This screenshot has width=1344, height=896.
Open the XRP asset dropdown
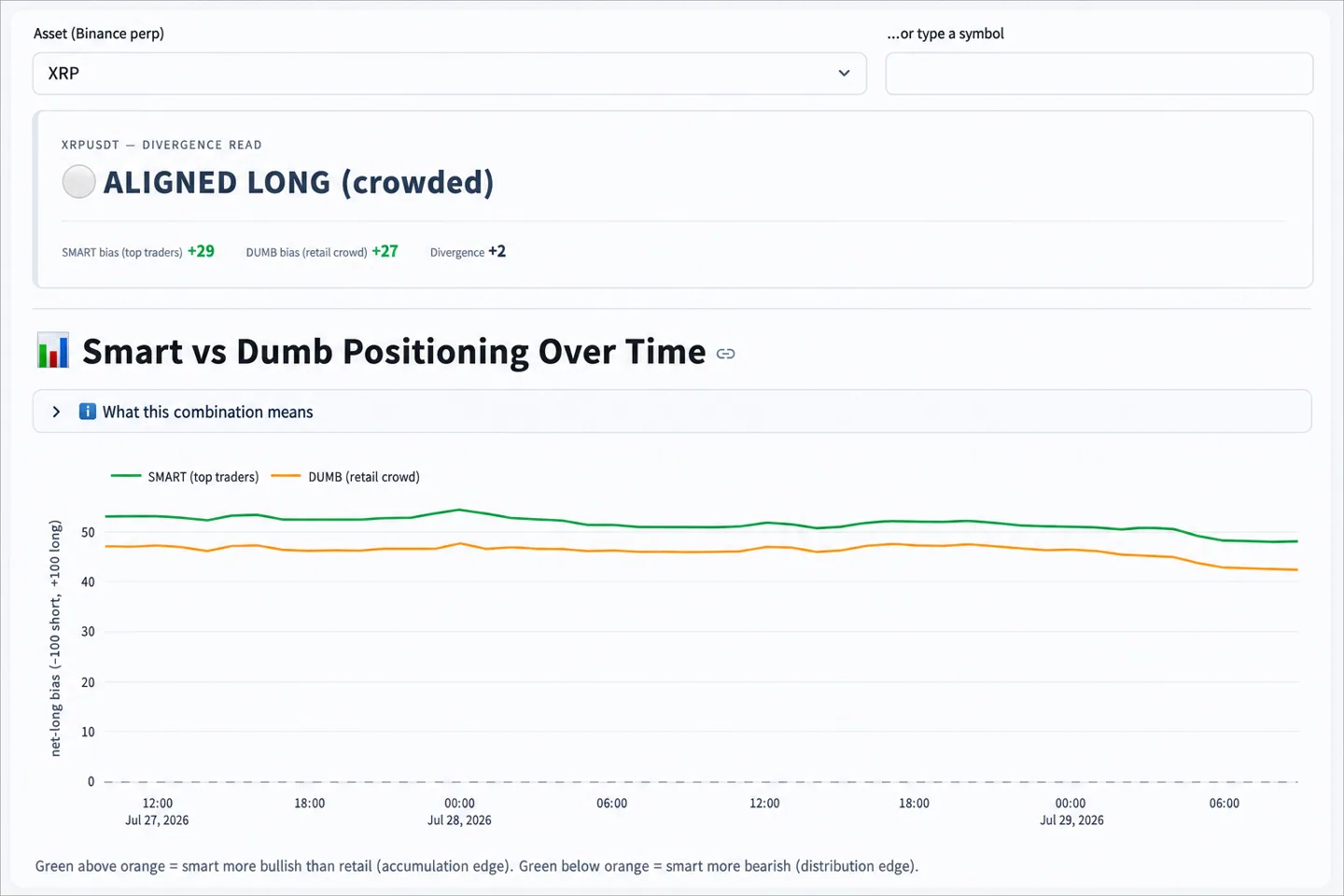click(x=449, y=74)
